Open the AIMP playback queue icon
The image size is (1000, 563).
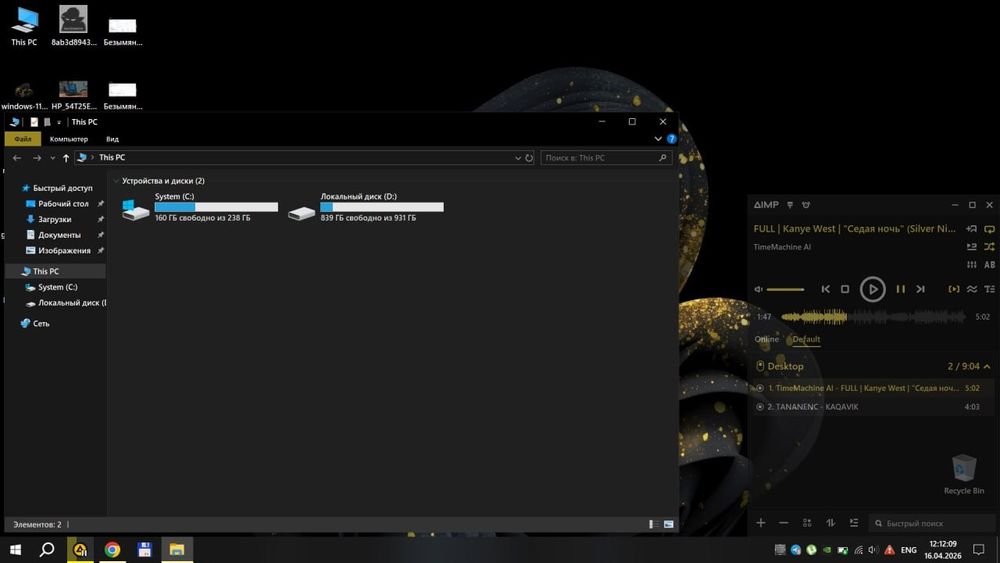[x=971, y=247]
